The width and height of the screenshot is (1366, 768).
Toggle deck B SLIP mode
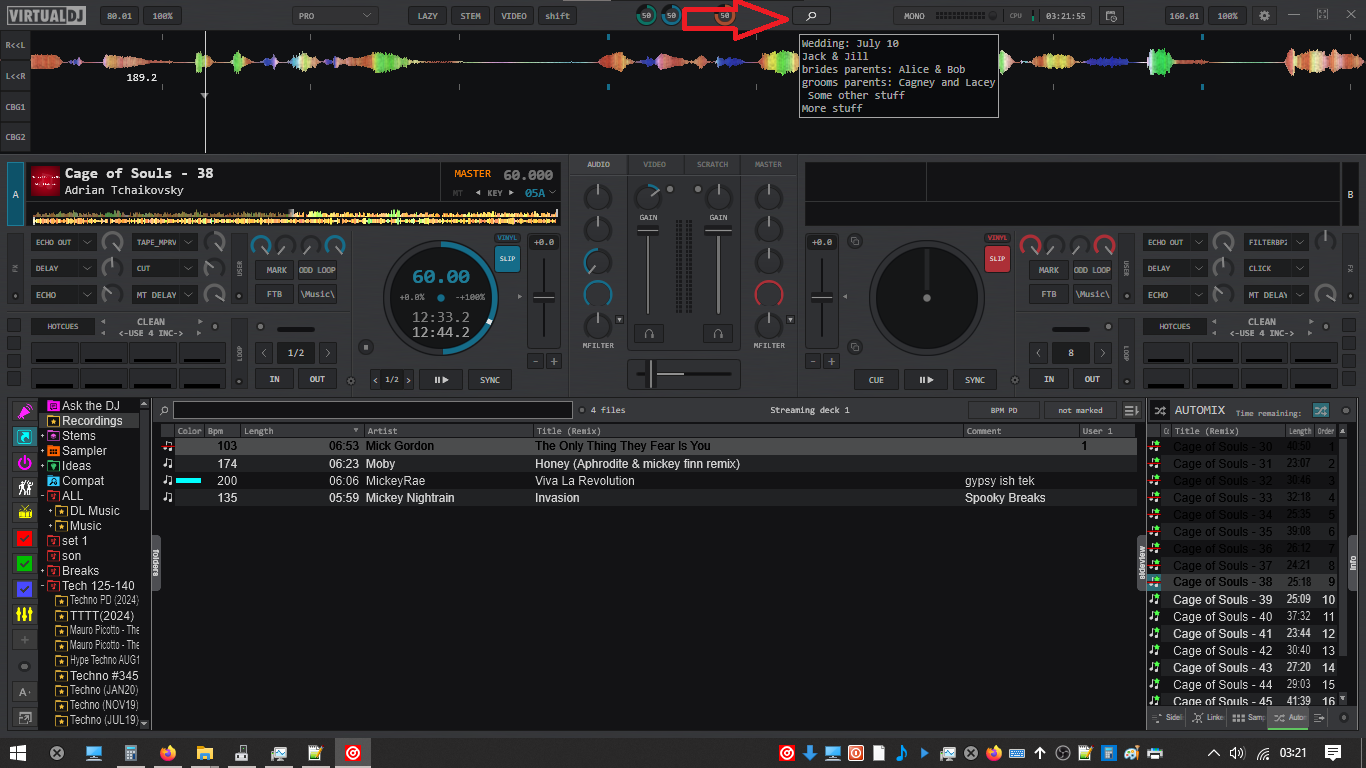pos(997,258)
